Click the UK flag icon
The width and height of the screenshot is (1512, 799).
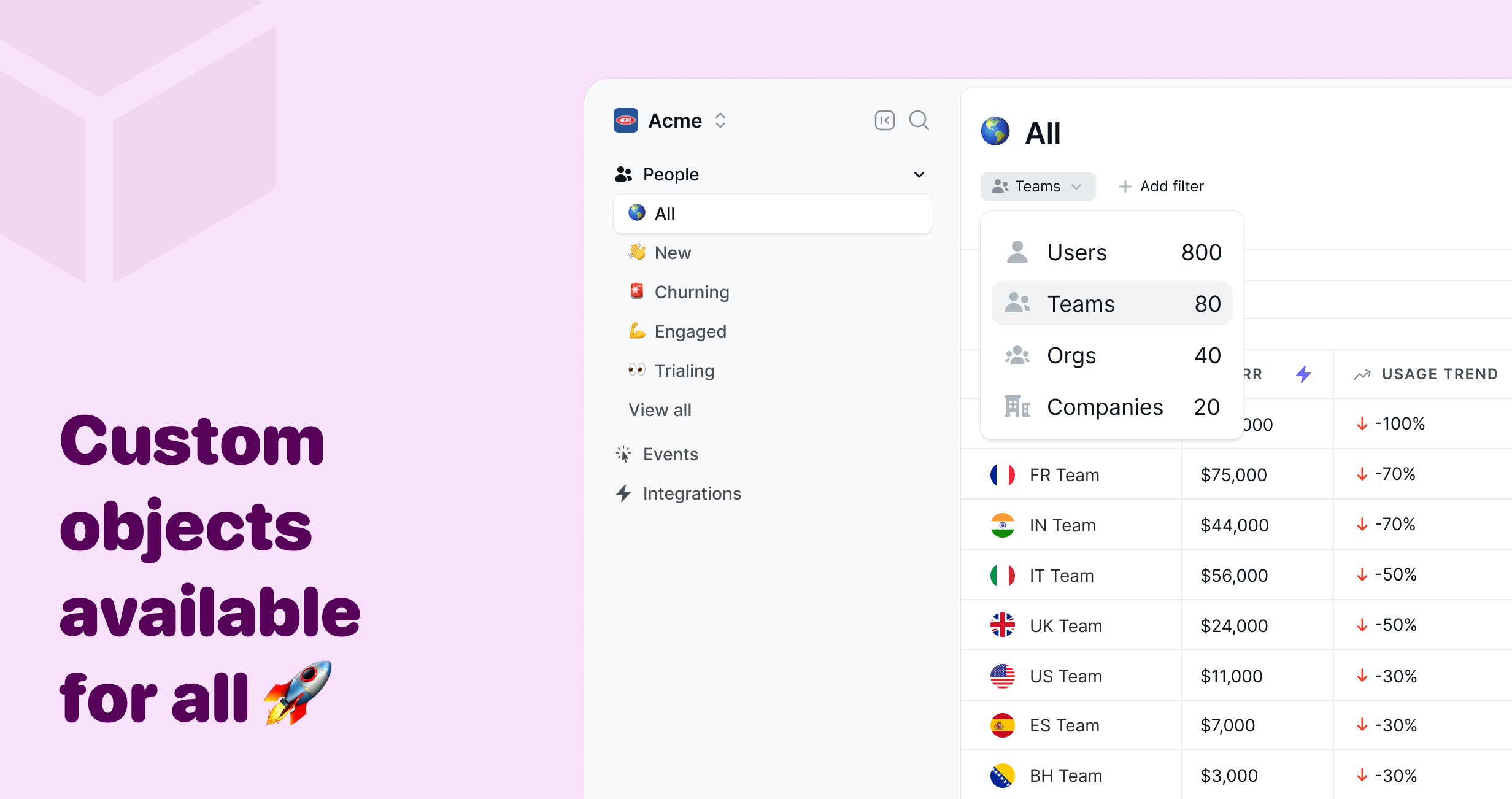point(1002,625)
